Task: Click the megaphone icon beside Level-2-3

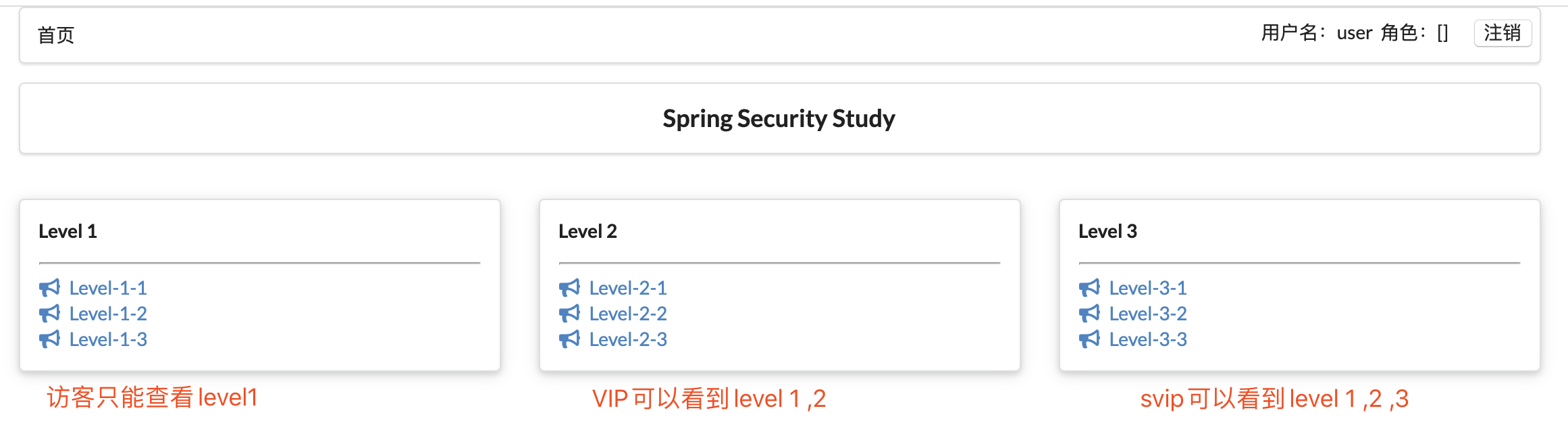Action: 569,339
